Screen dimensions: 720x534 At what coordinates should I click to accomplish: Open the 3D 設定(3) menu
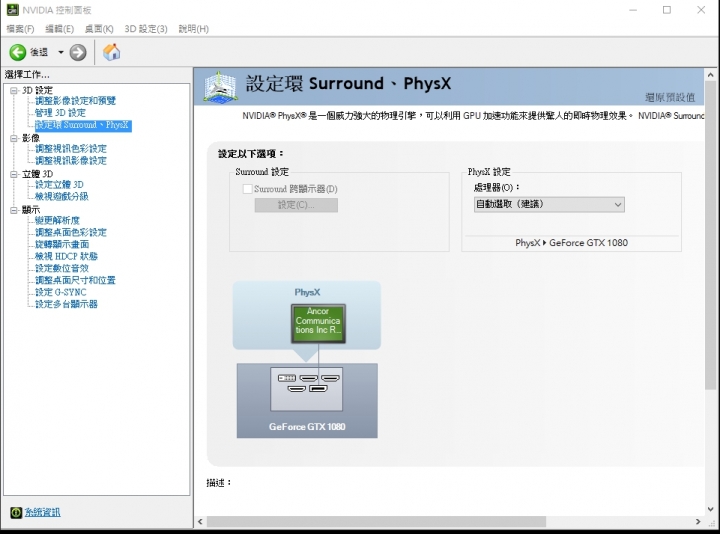[146, 29]
